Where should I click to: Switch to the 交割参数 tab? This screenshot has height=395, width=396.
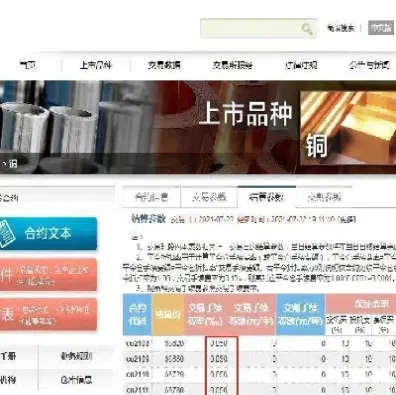click(324, 197)
